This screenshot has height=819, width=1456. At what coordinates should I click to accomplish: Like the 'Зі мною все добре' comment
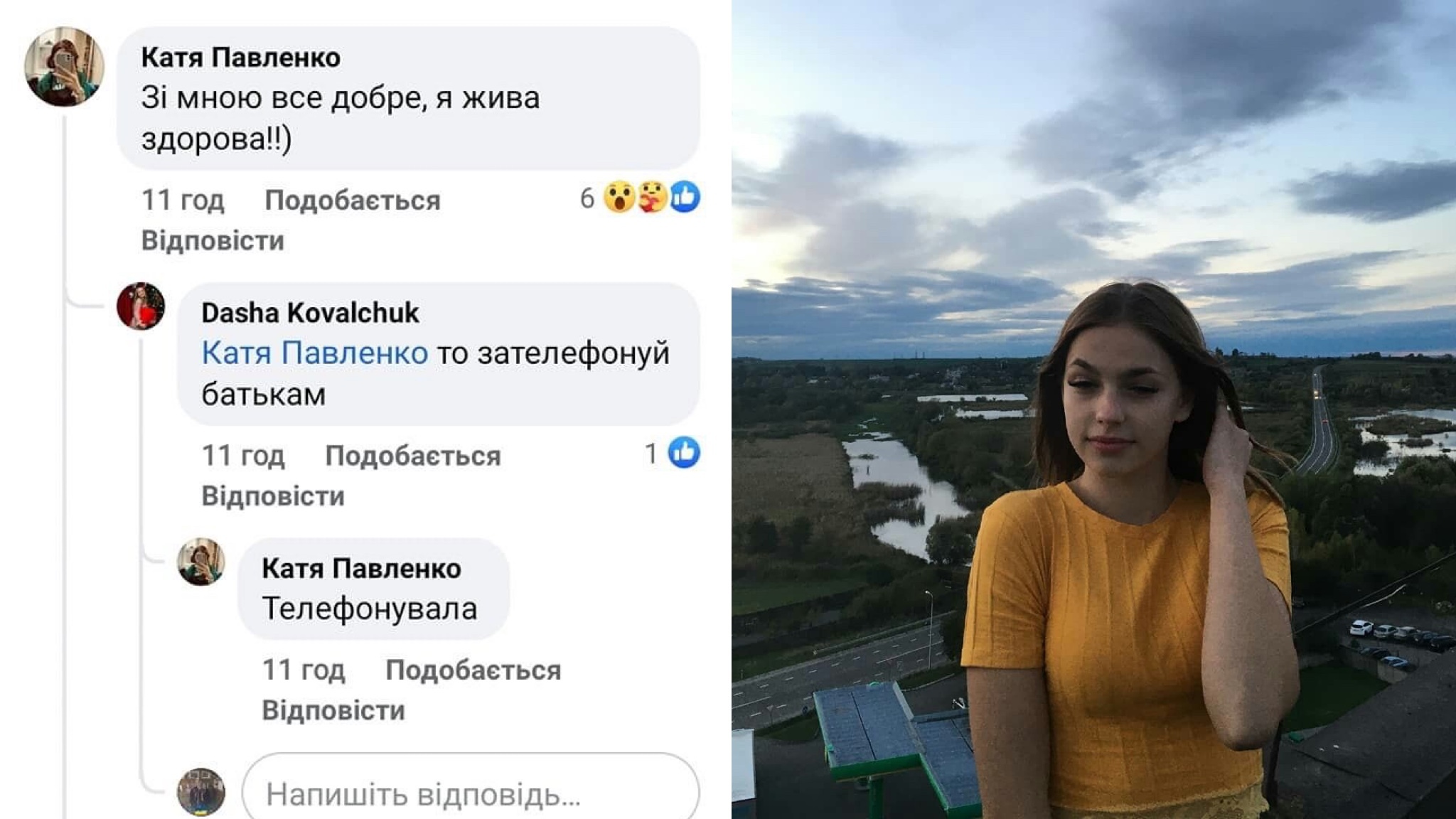coord(353,200)
